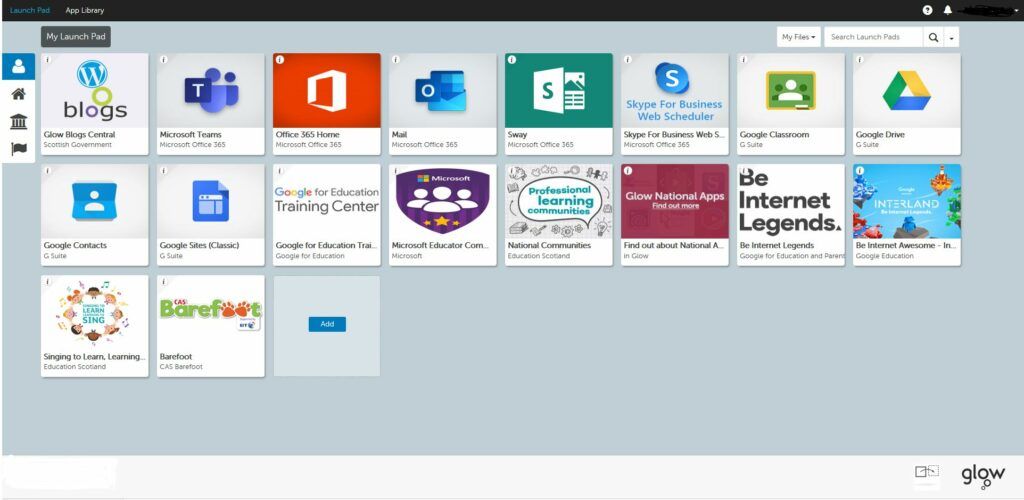Click the My Launch Pad button
Viewport: 1024px width, 500px height.
pyautogui.click(x=76, y=37)
